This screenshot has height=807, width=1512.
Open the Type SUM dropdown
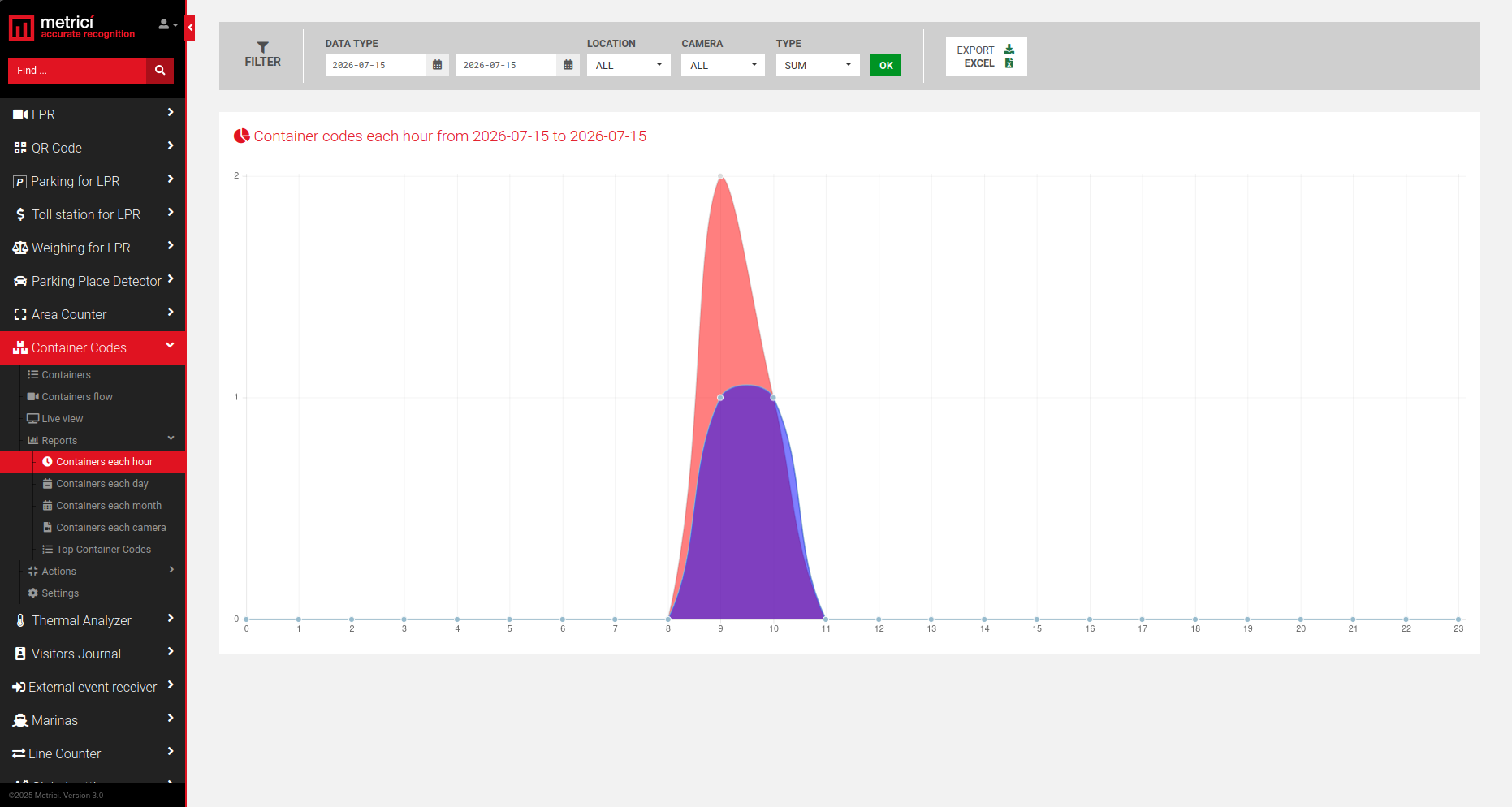coord(818,65)
